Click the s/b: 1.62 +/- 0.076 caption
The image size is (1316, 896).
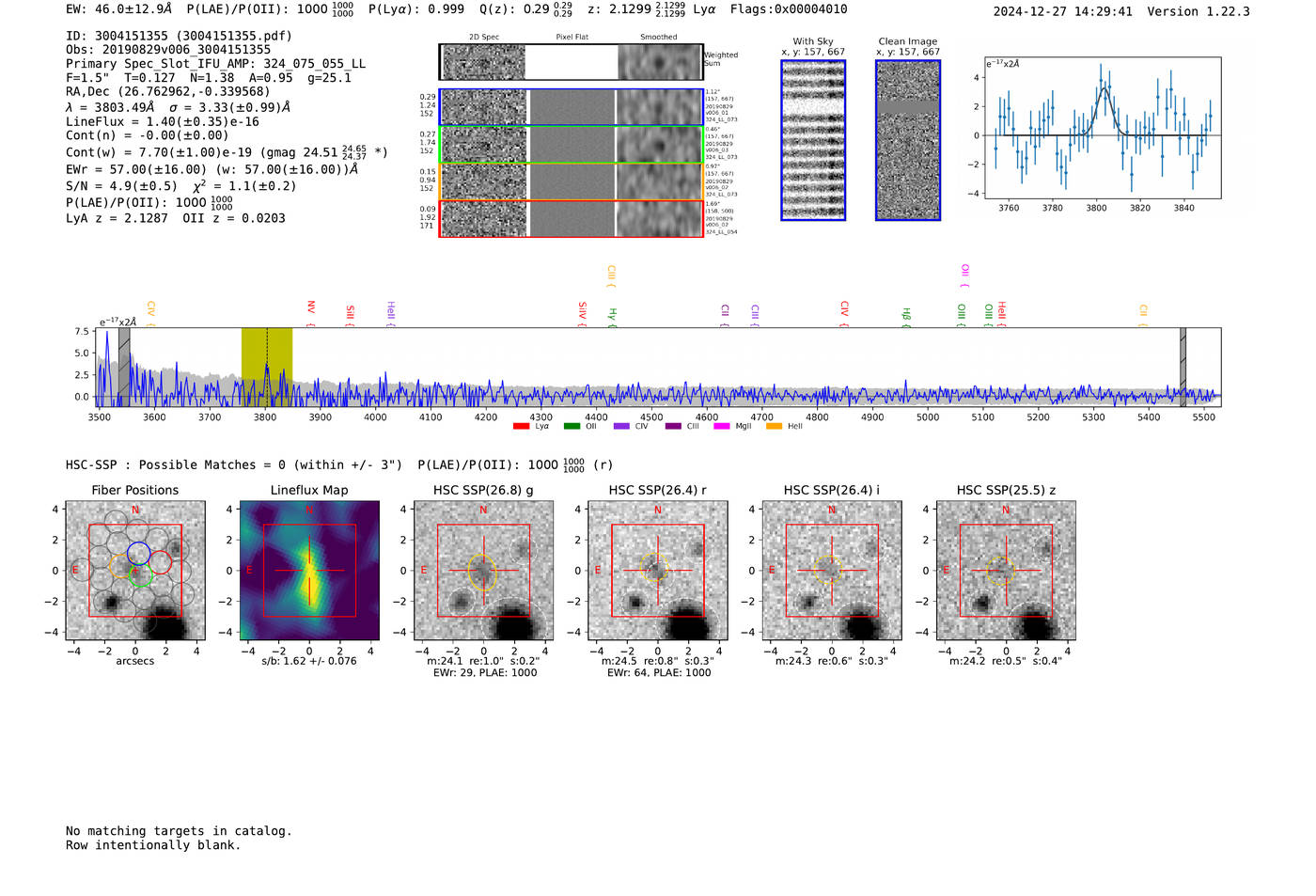coord(309,661)
